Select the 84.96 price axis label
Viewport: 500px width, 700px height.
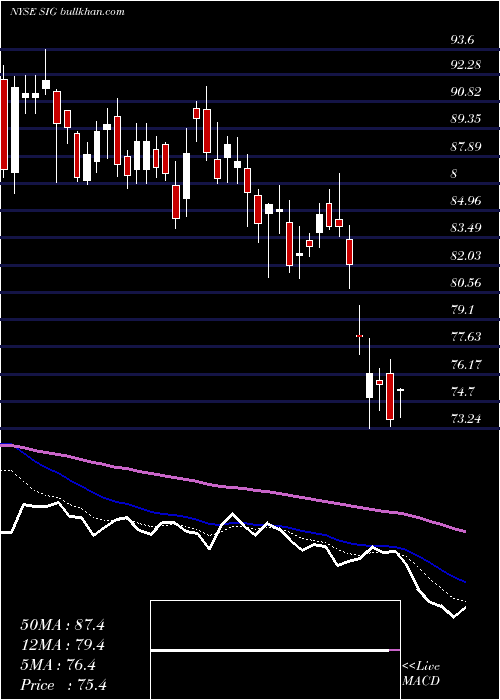[x=466, y=200]
